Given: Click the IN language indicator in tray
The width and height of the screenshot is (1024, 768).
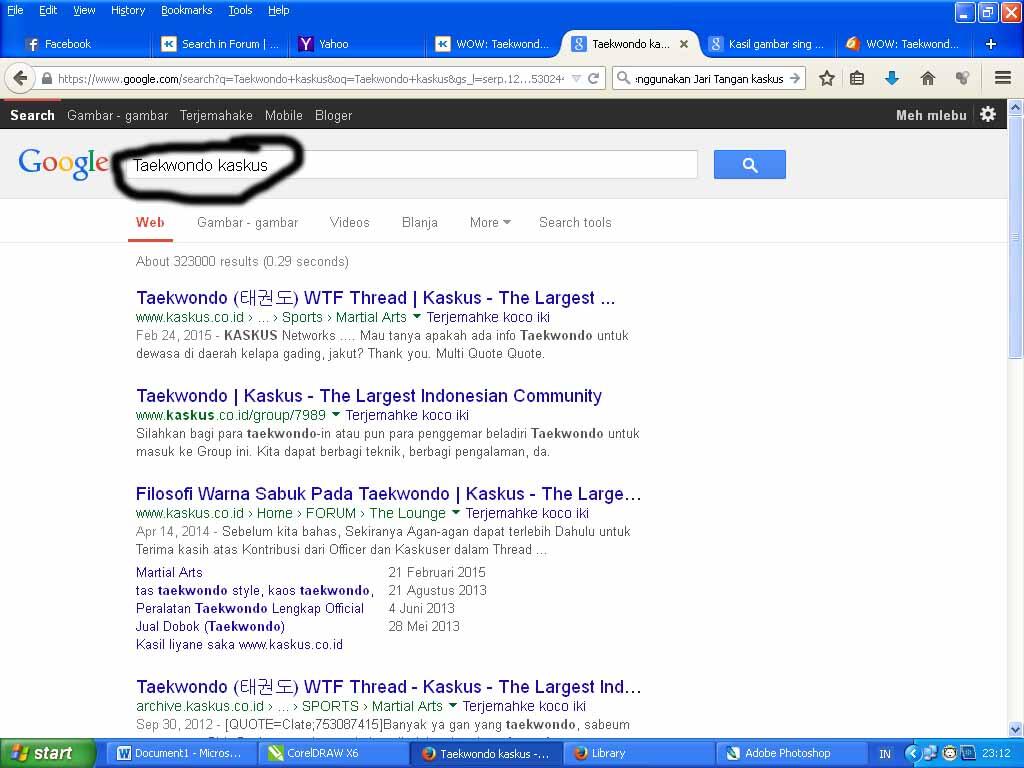Looking at the screenshot, I should [884, 754].
